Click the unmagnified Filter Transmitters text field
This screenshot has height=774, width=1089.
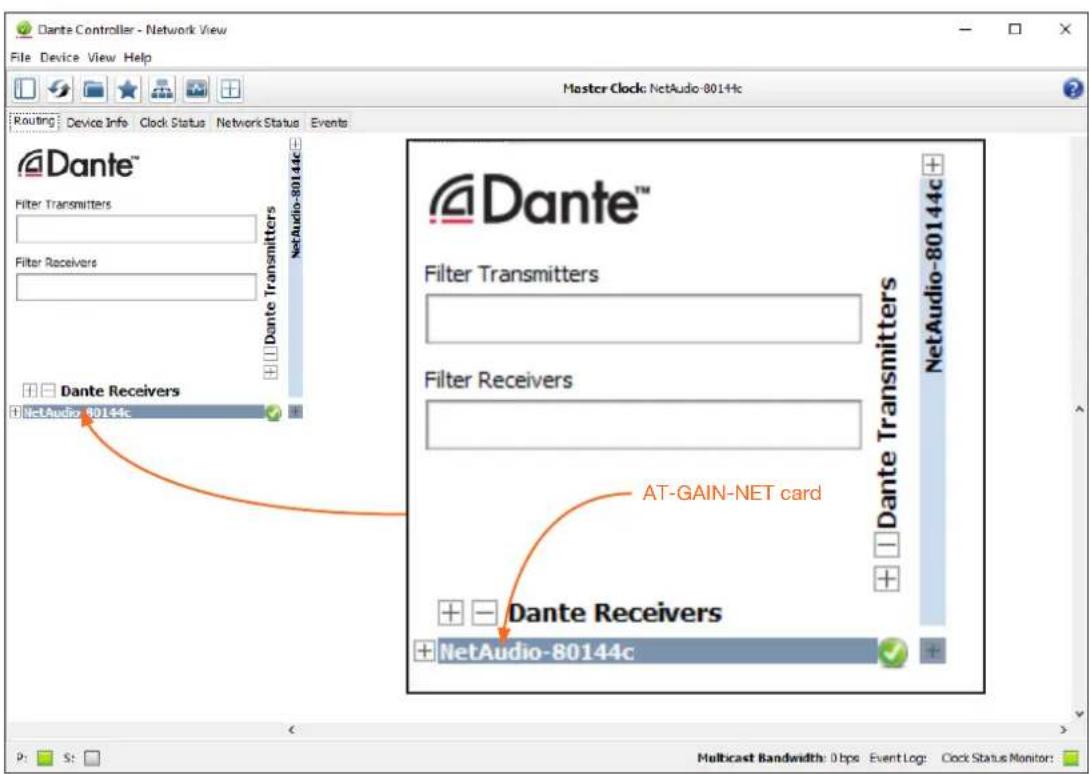click(x=136, y=229)
